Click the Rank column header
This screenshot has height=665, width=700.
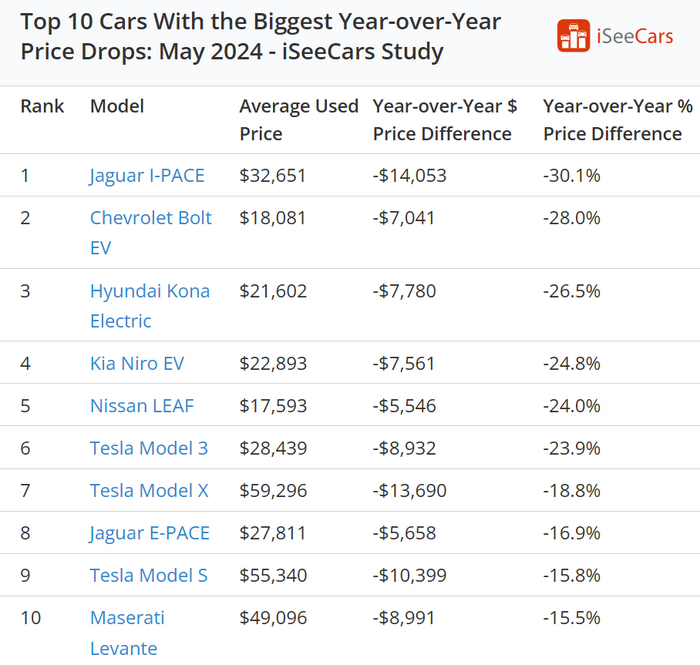point(42,106)
